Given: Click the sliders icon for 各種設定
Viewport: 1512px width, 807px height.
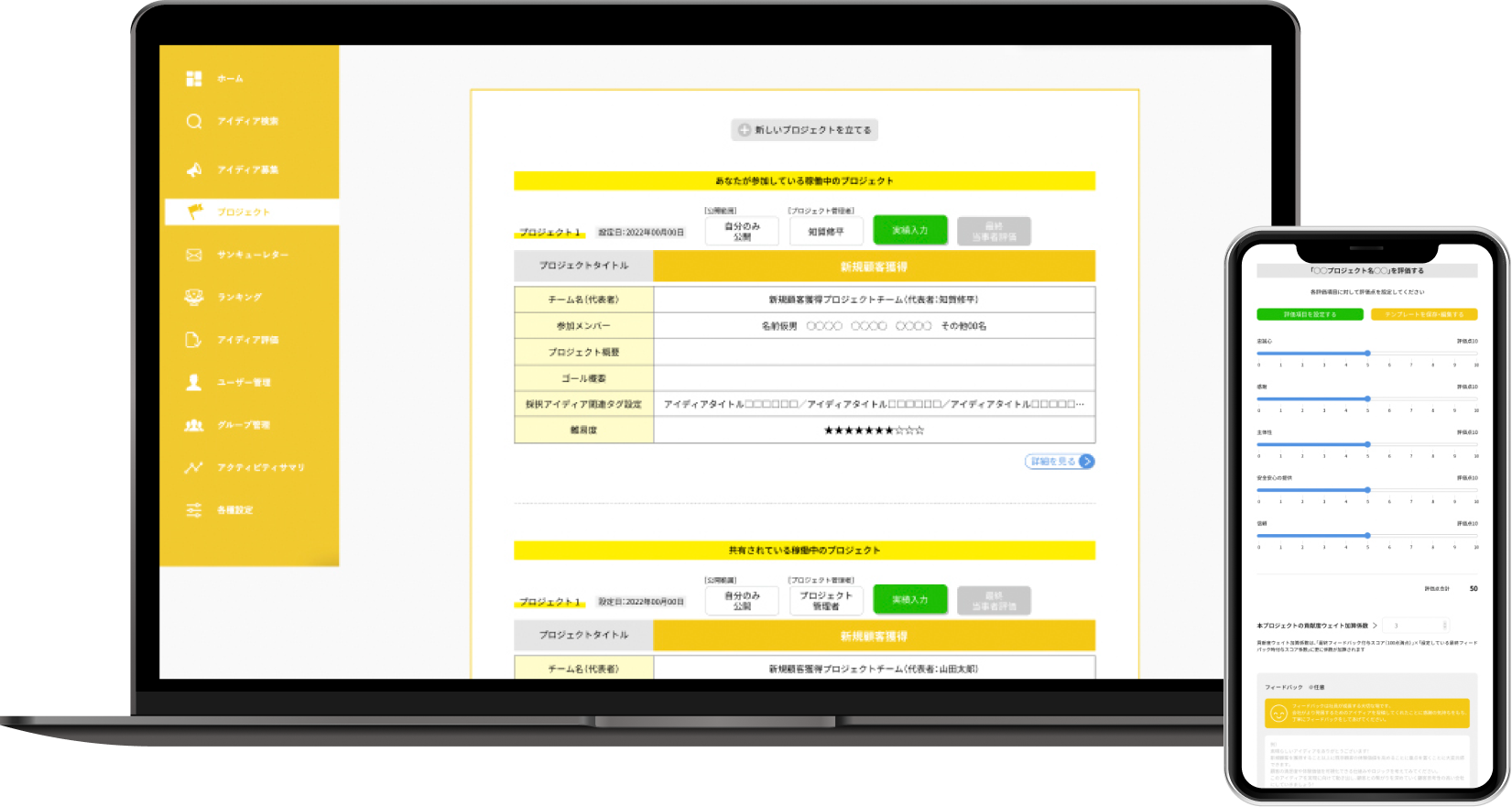Looking at the screenshot, I should (x=193, y=510).
